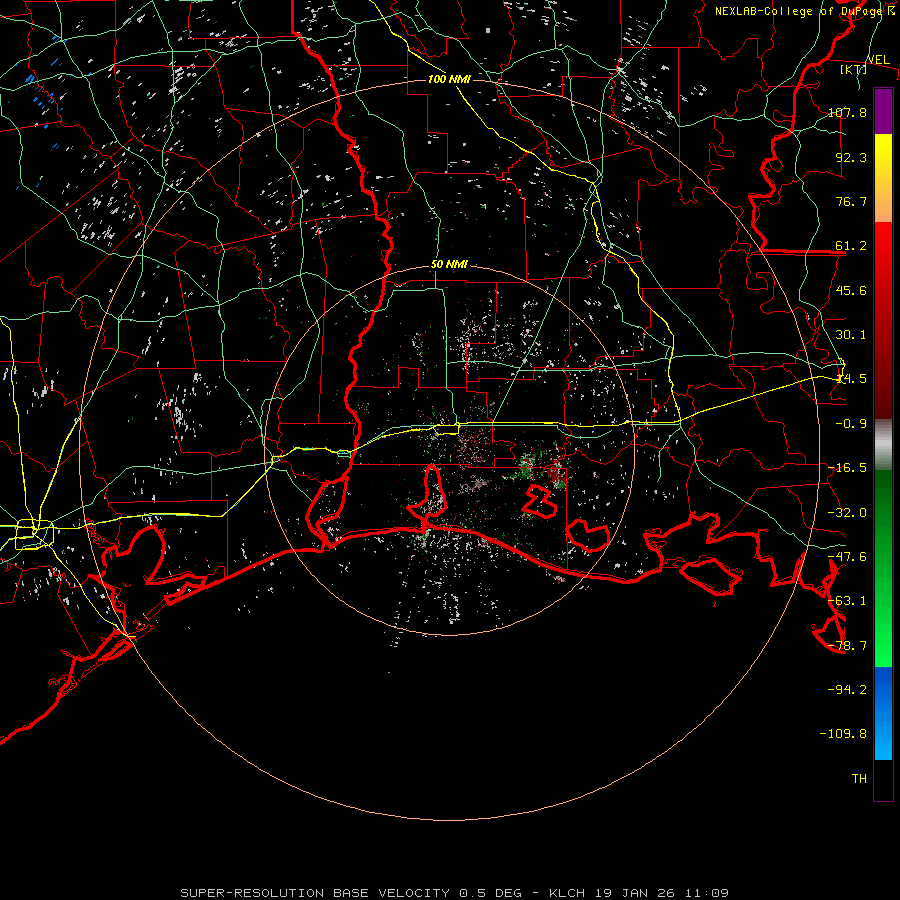The width and height of the screenshot is (900, 900).
Task: Click the -47.6 legend value
Action: coord(847,557)
